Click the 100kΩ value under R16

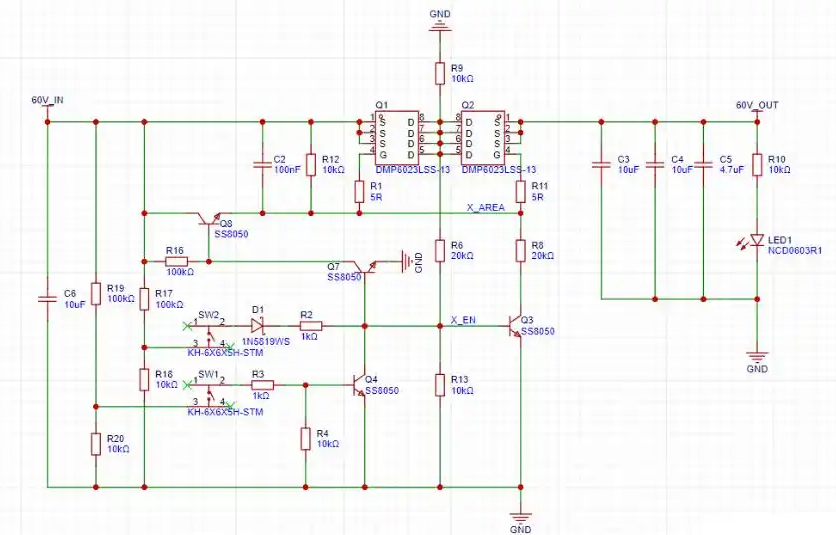click(x=180, y=272)
